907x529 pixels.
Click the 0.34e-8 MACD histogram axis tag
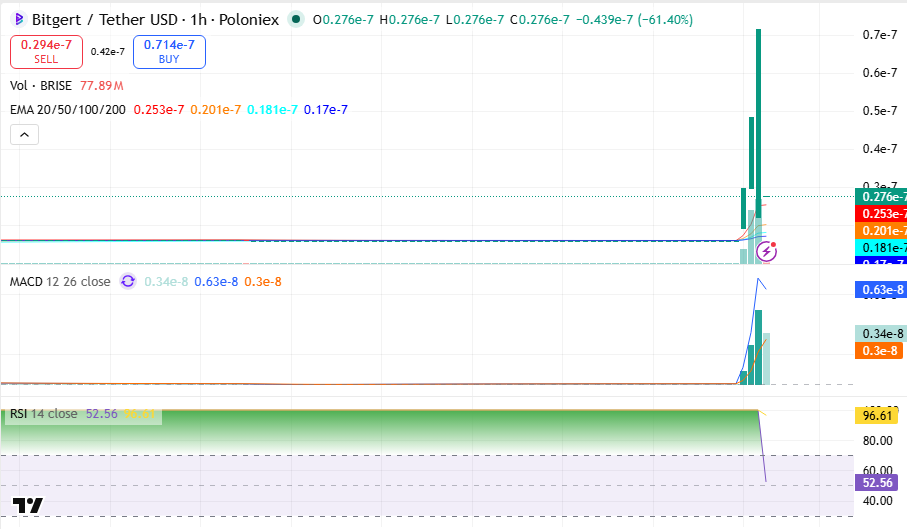[881, 334]
